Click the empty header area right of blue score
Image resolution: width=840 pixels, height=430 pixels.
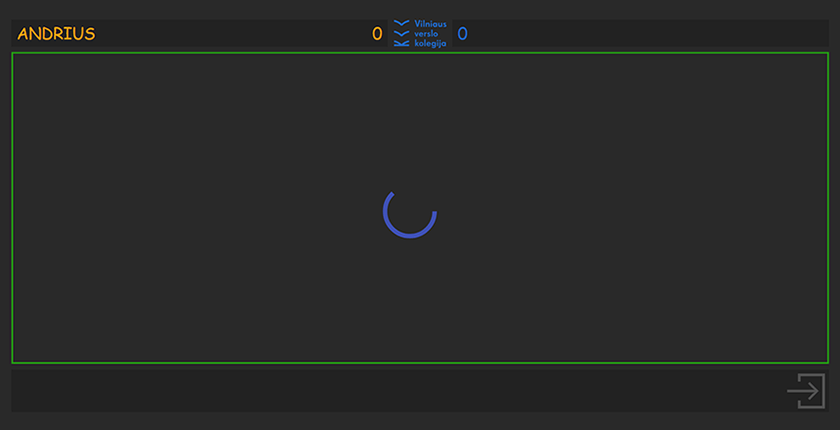click(x=650, y=34)
